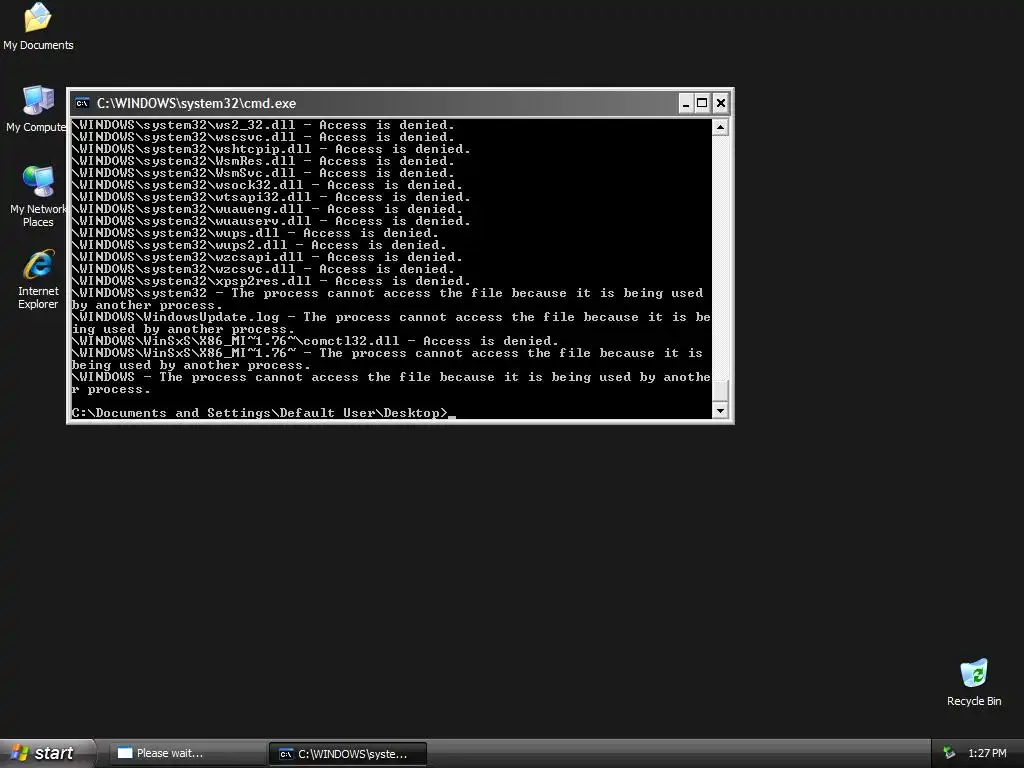The image size is (1024, 768).
Task: Click the wzcsapi.dll access denied line
Action: coord(267,257)
